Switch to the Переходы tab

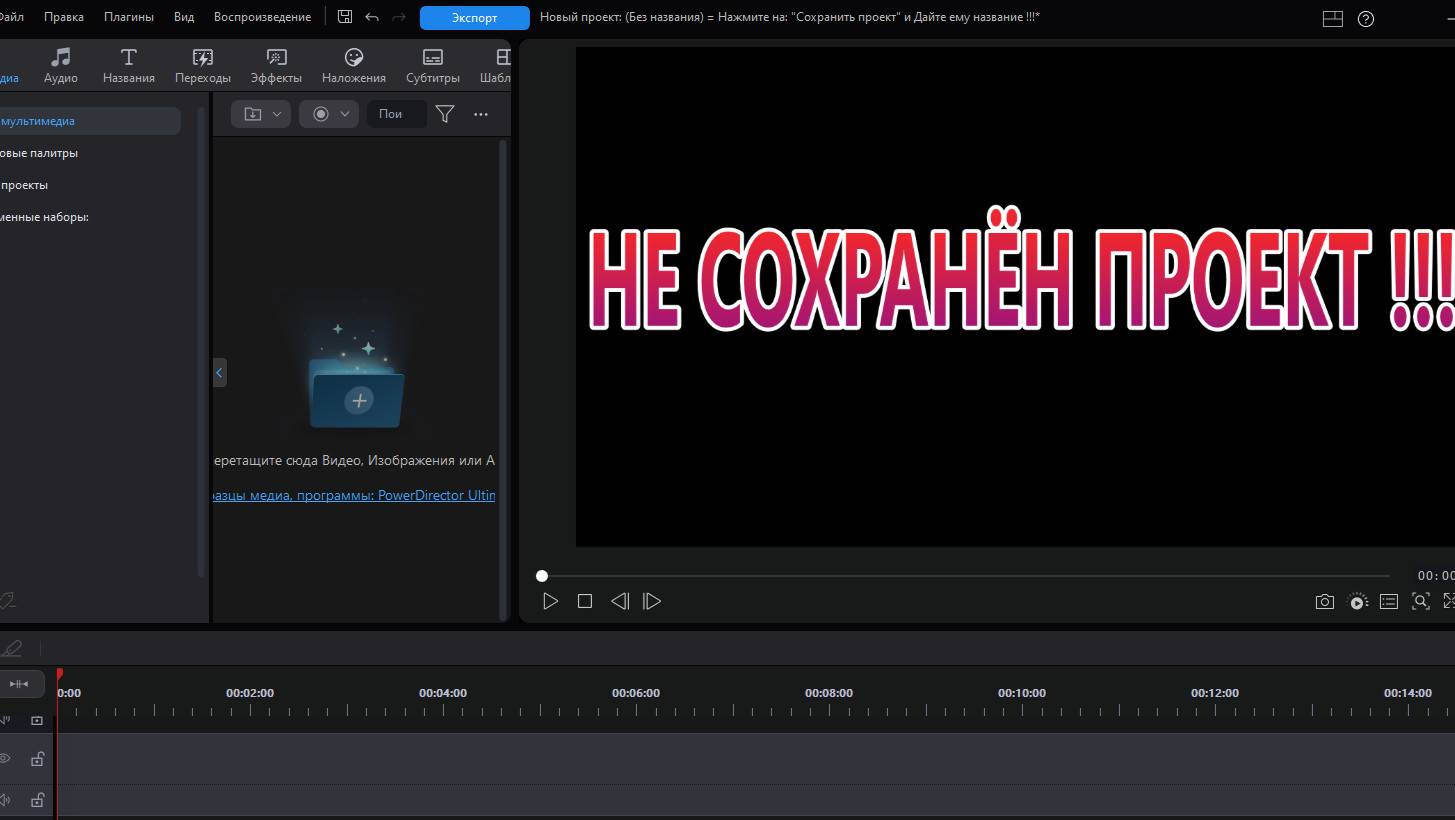202,66
